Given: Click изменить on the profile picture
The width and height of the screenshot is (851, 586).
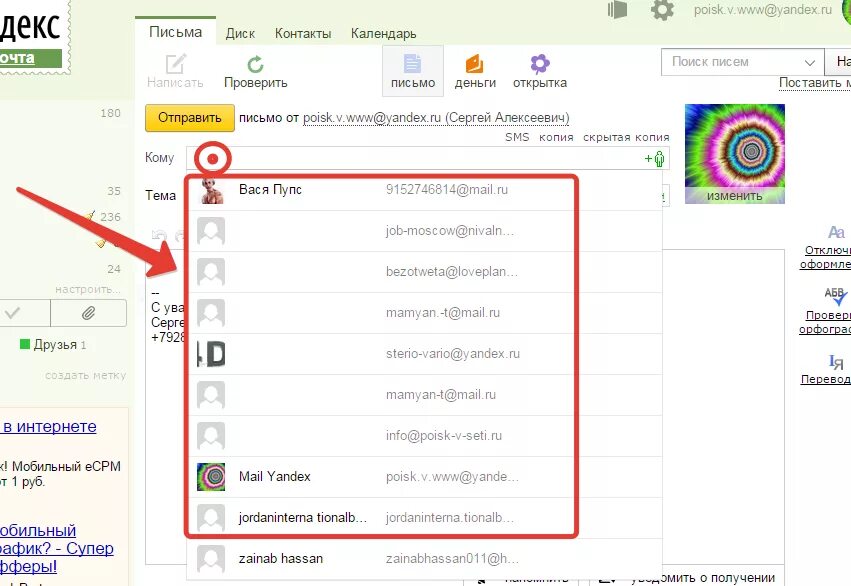Looking at the screenshot, I should tap(734, 196).
